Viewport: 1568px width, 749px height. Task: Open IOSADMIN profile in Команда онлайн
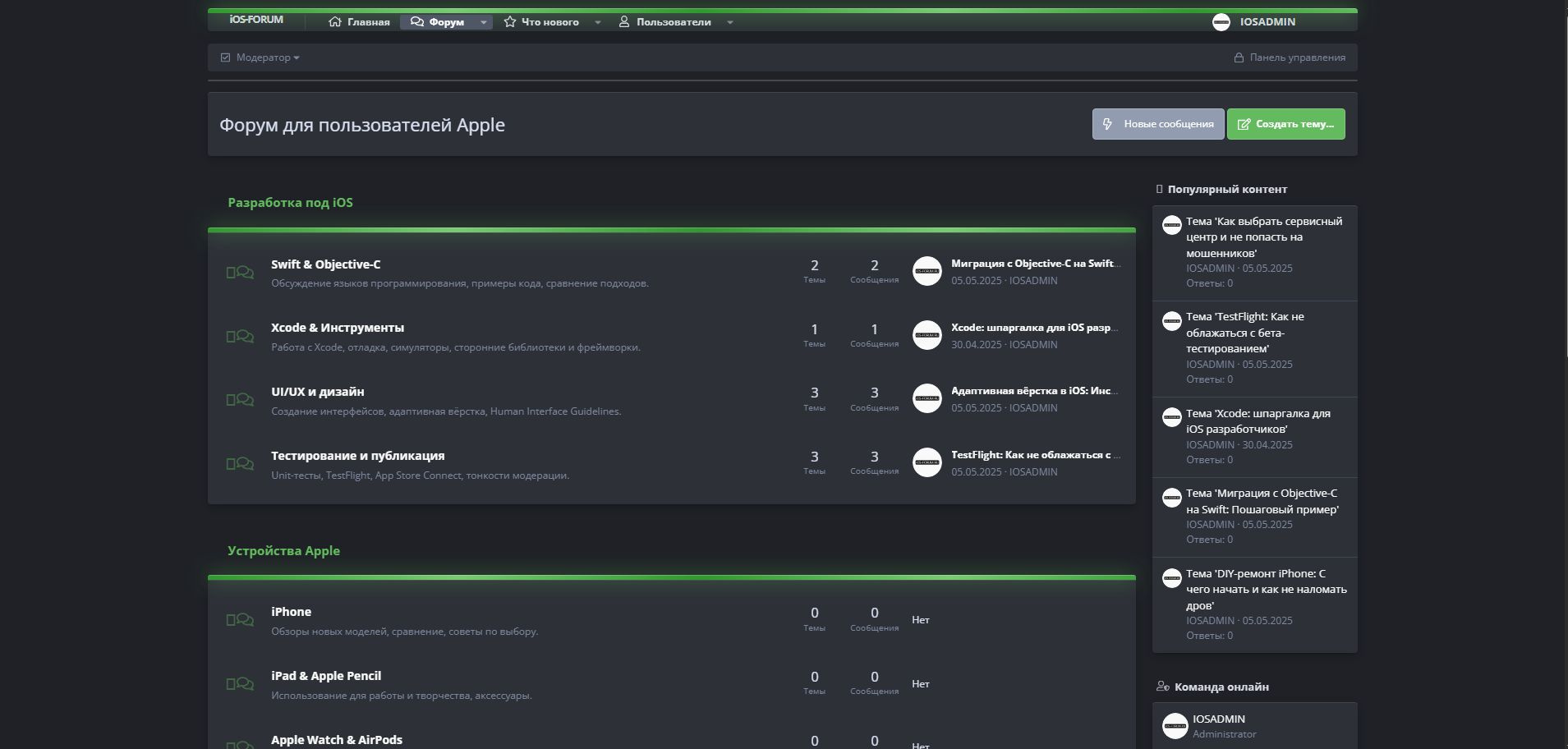click(1219, 719)
